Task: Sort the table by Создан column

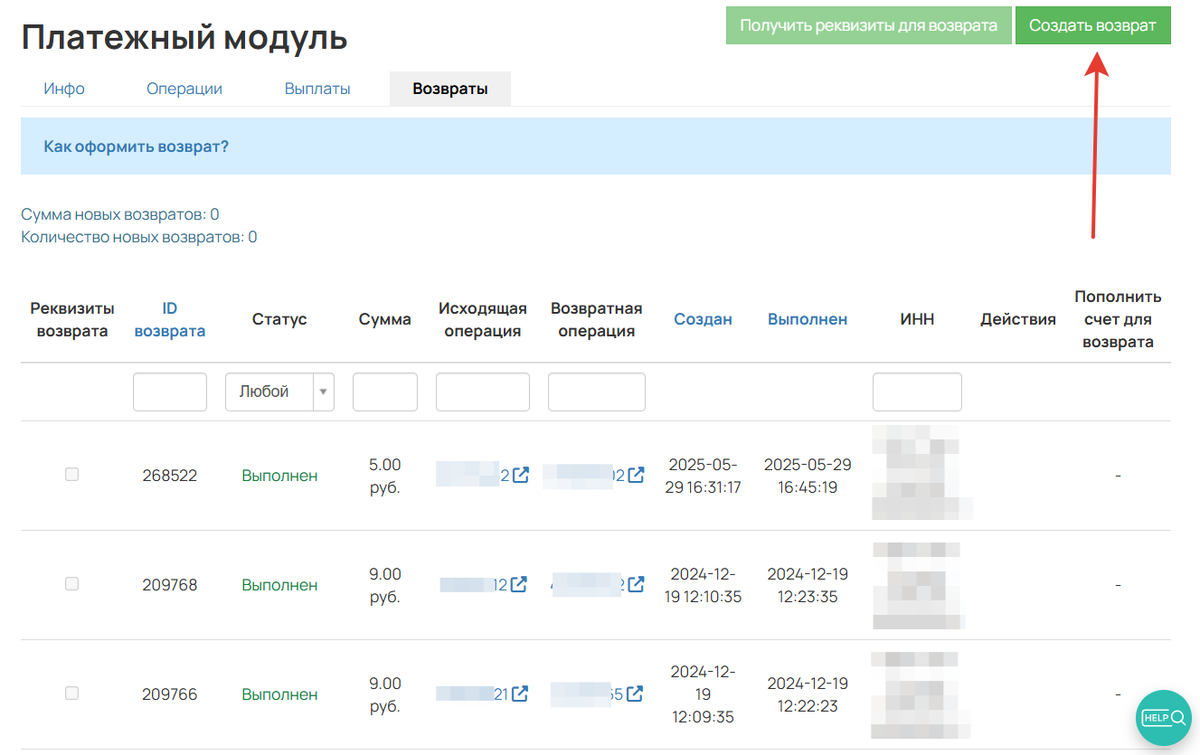Action: (703, 318)
